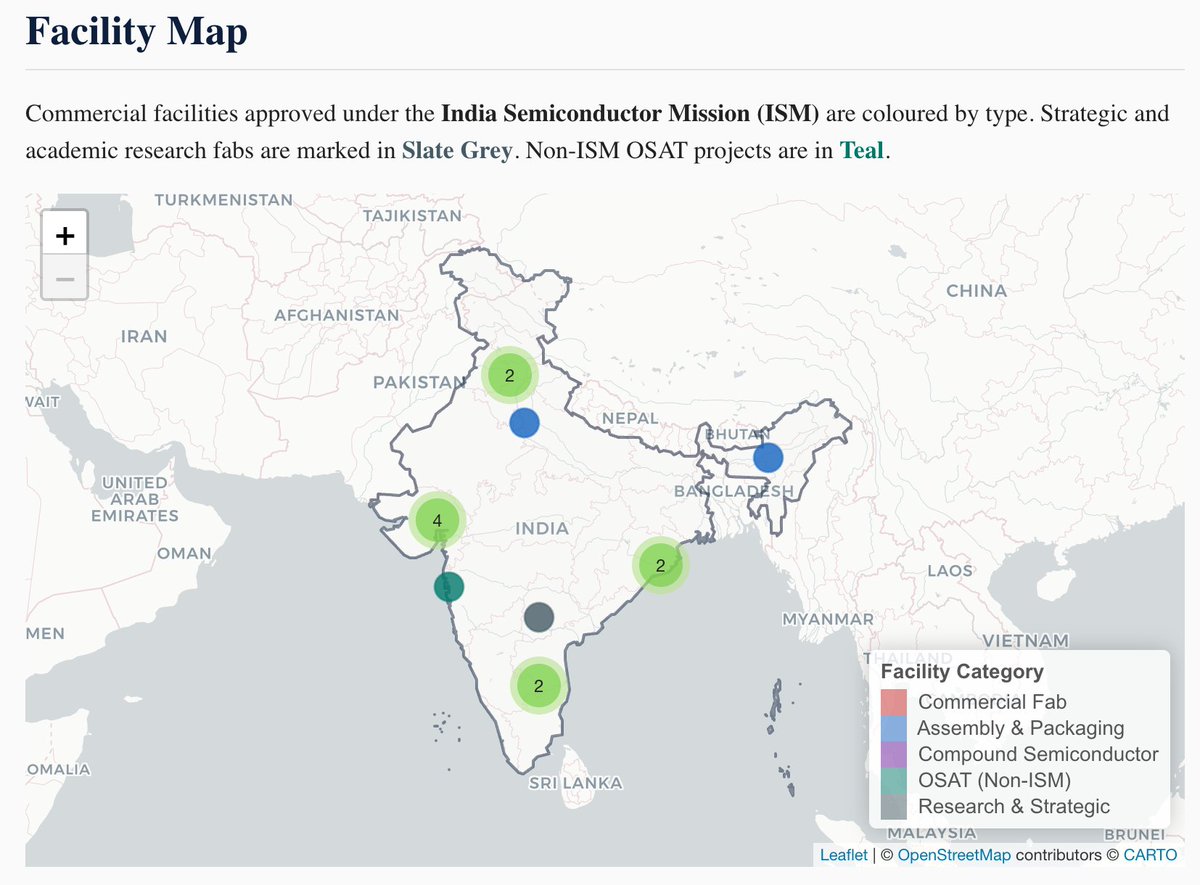Click the OSAT (Non-ISM) teal swatch
The height and width of the screenshot is (885, 1200).
click(893, 780)
